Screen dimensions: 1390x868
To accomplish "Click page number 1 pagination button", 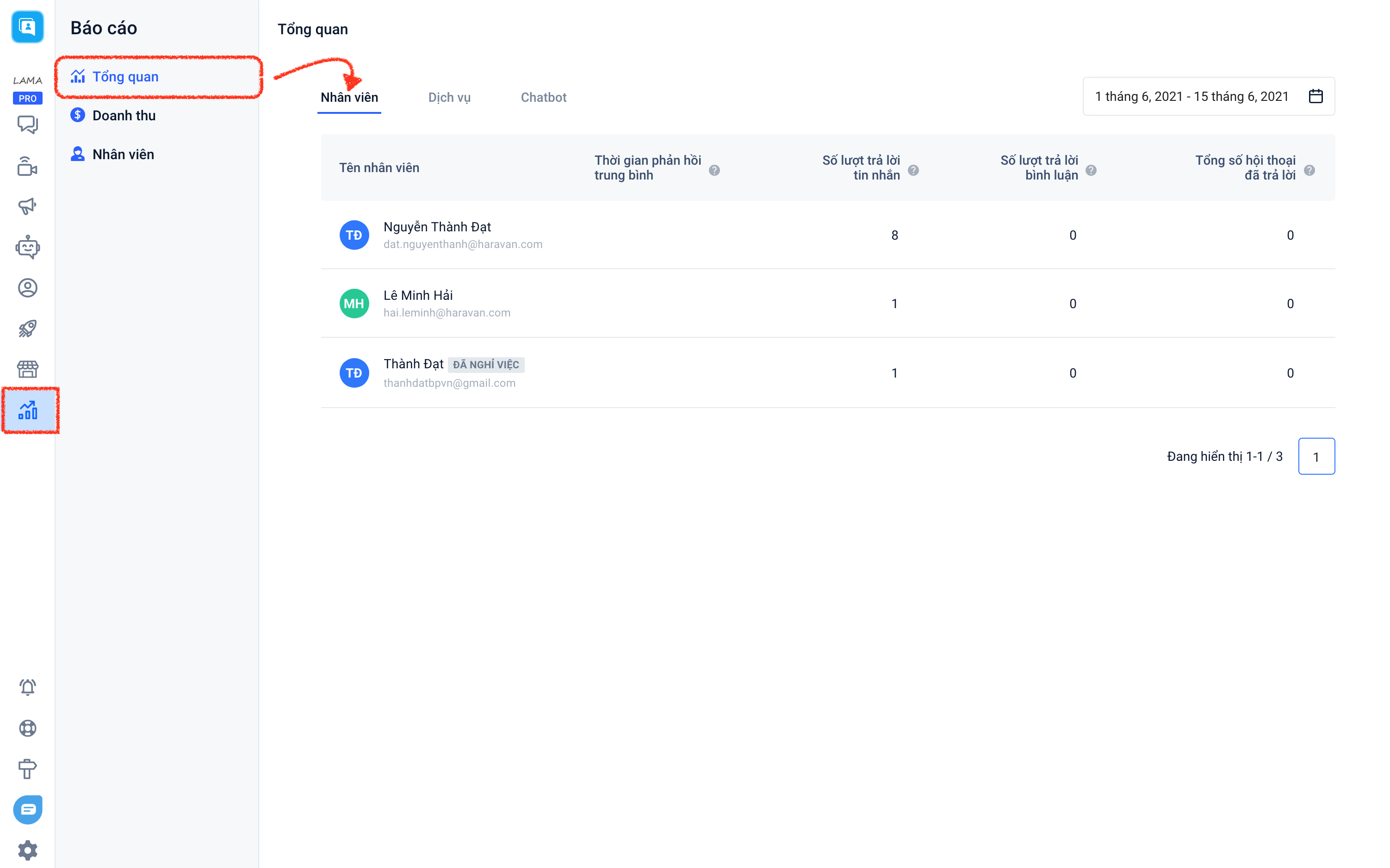I will pyautogui.click(x=1316, y=457).
